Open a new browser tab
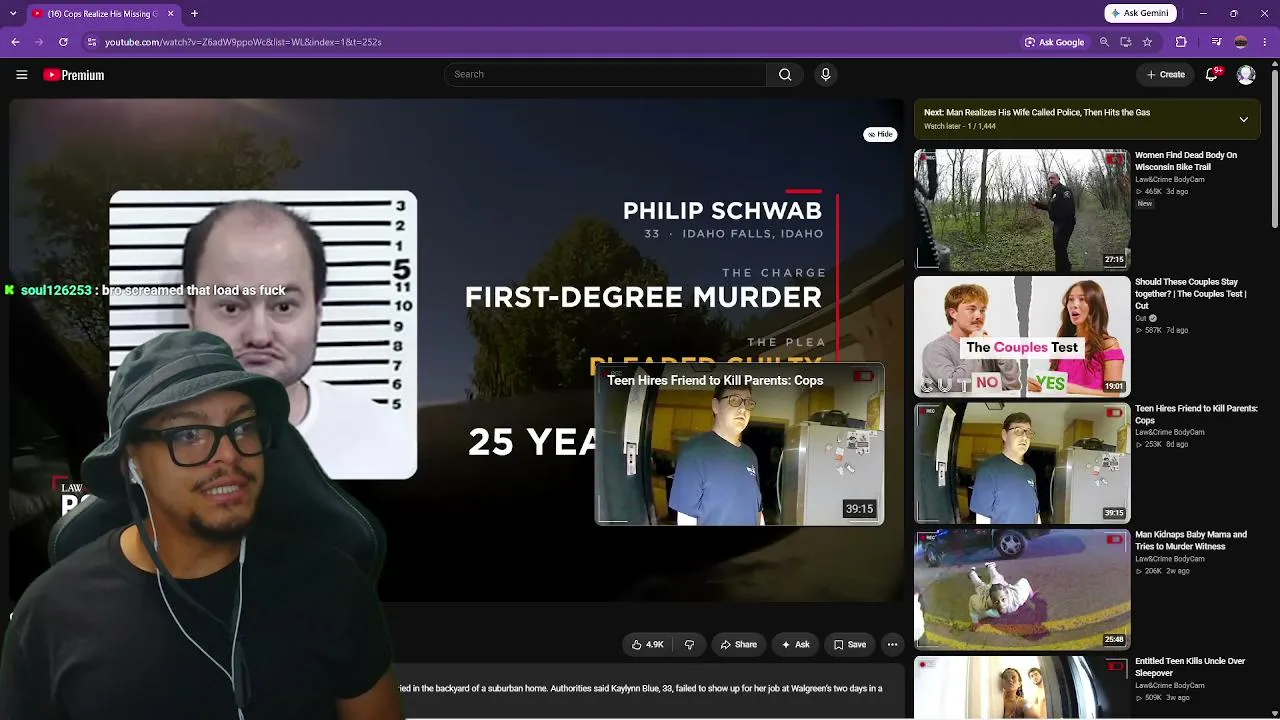Viewport: 1280px width, 720px height. [194, 14]
